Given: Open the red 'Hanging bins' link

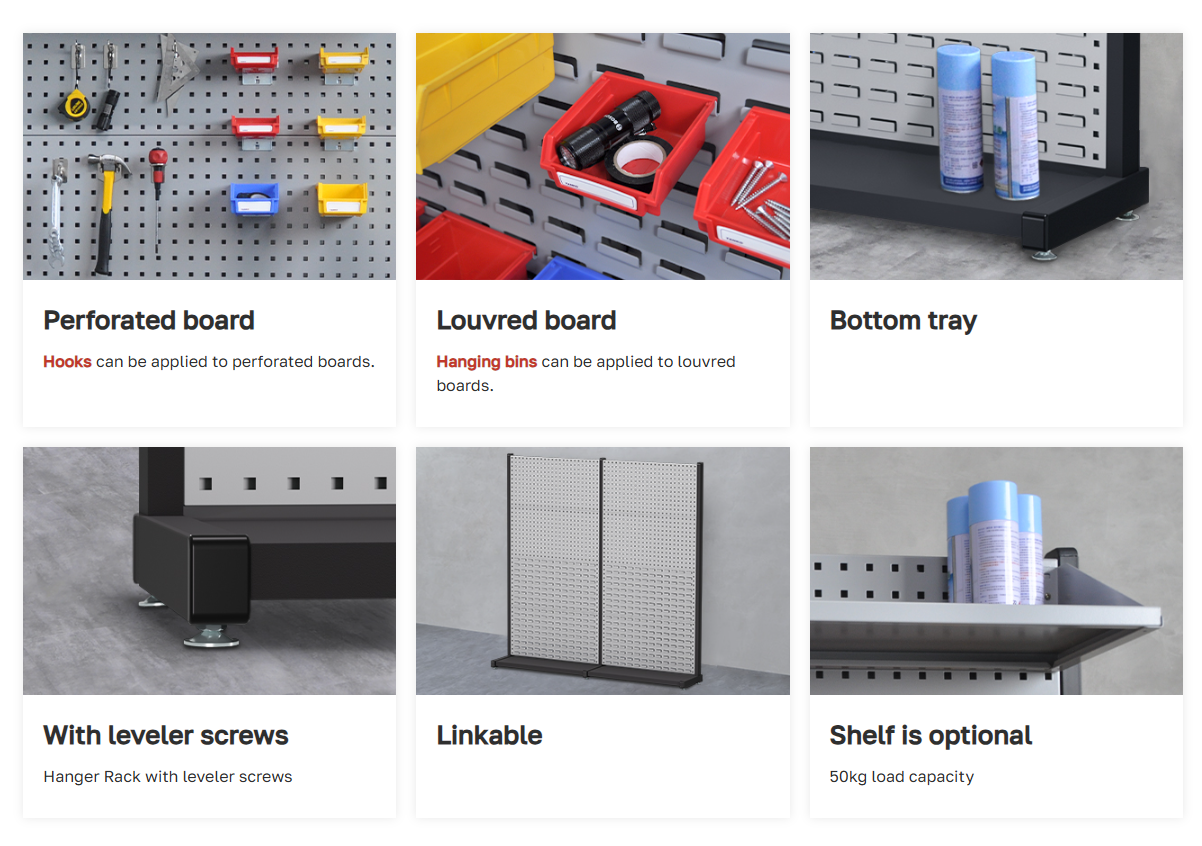Looking at the screenshot, I should tap(486, 362).
